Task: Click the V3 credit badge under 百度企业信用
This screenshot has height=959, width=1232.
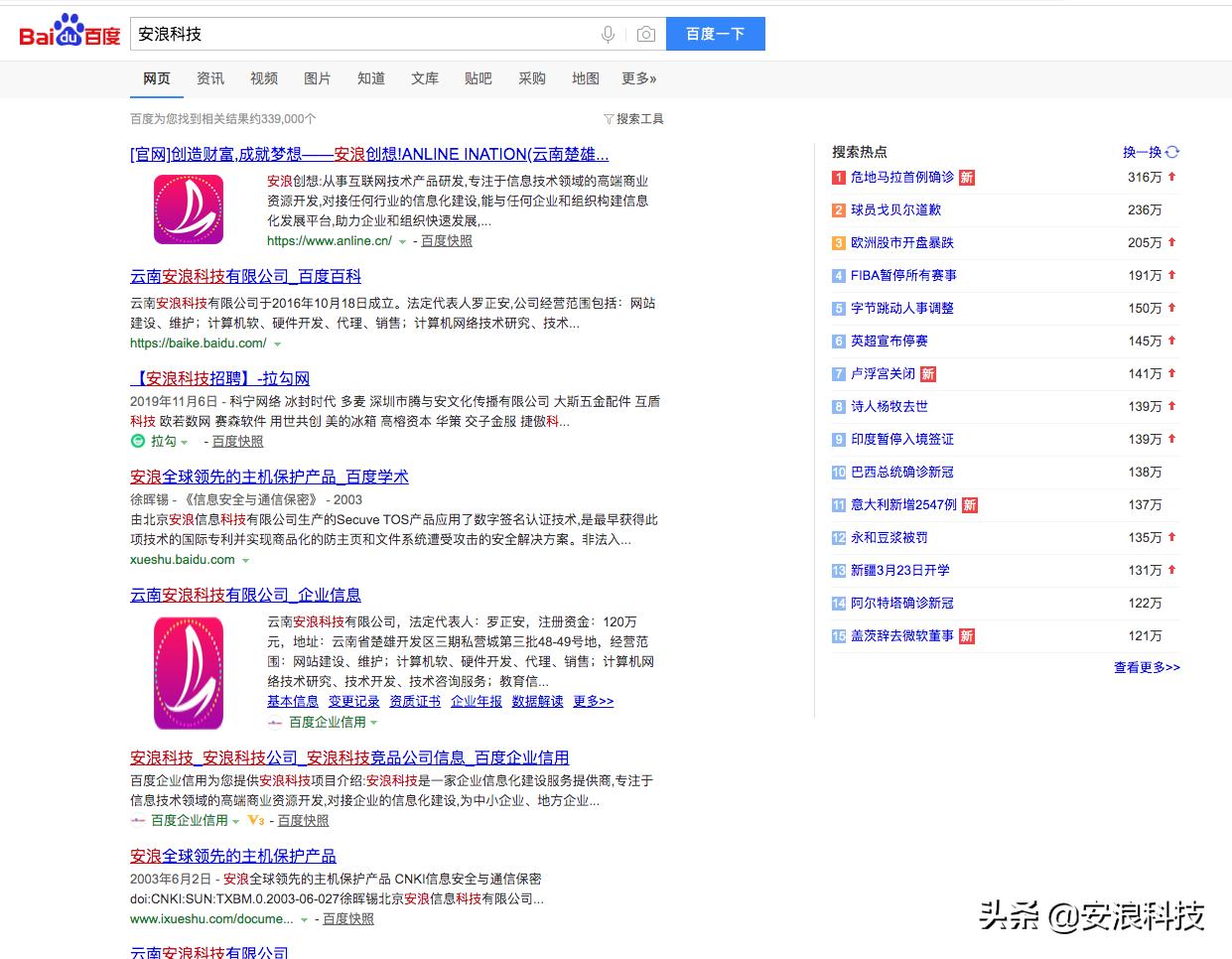Action: click(x=256, y=821)
